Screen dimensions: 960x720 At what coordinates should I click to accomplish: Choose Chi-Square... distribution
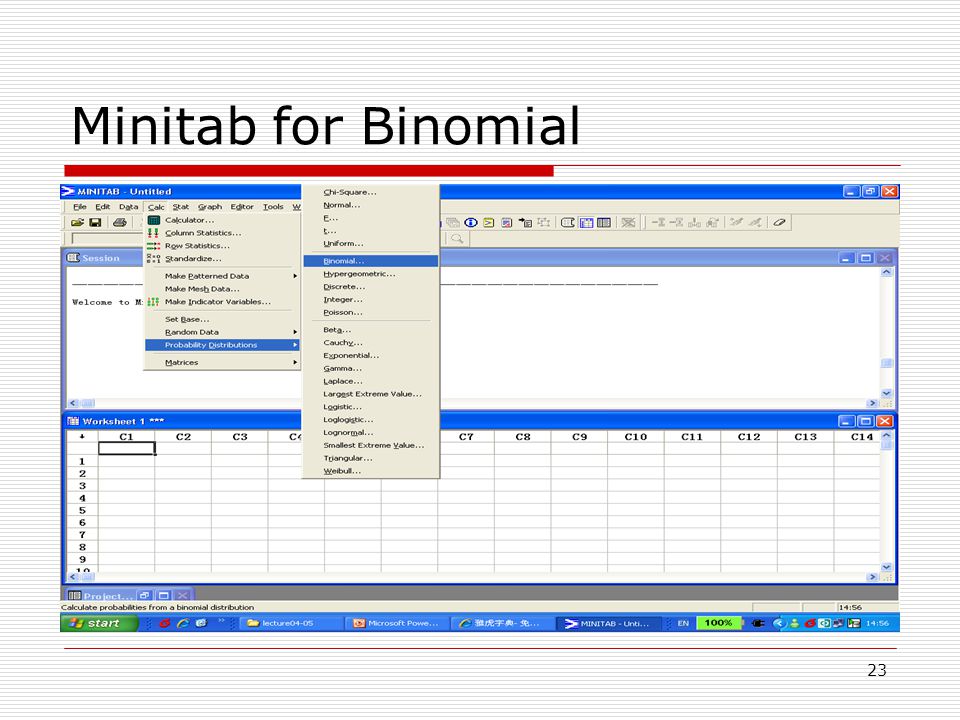tap(371, 192)
